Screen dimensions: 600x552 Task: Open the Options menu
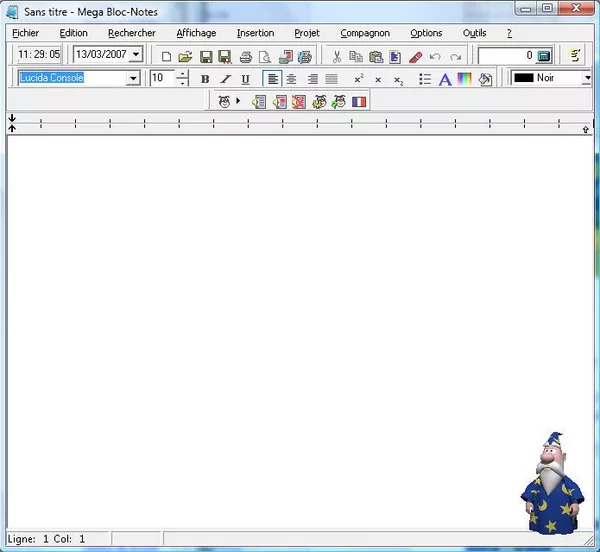click(426, 33)
